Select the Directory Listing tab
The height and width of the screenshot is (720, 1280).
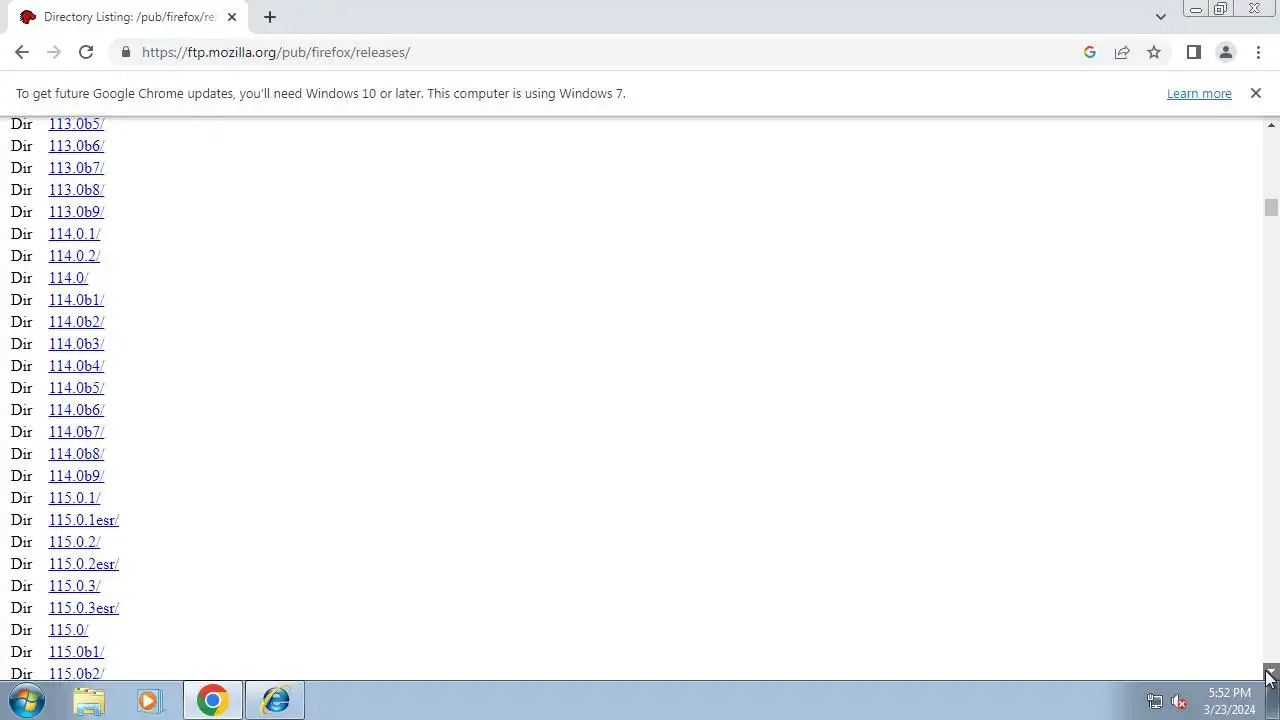click(128, 17)
